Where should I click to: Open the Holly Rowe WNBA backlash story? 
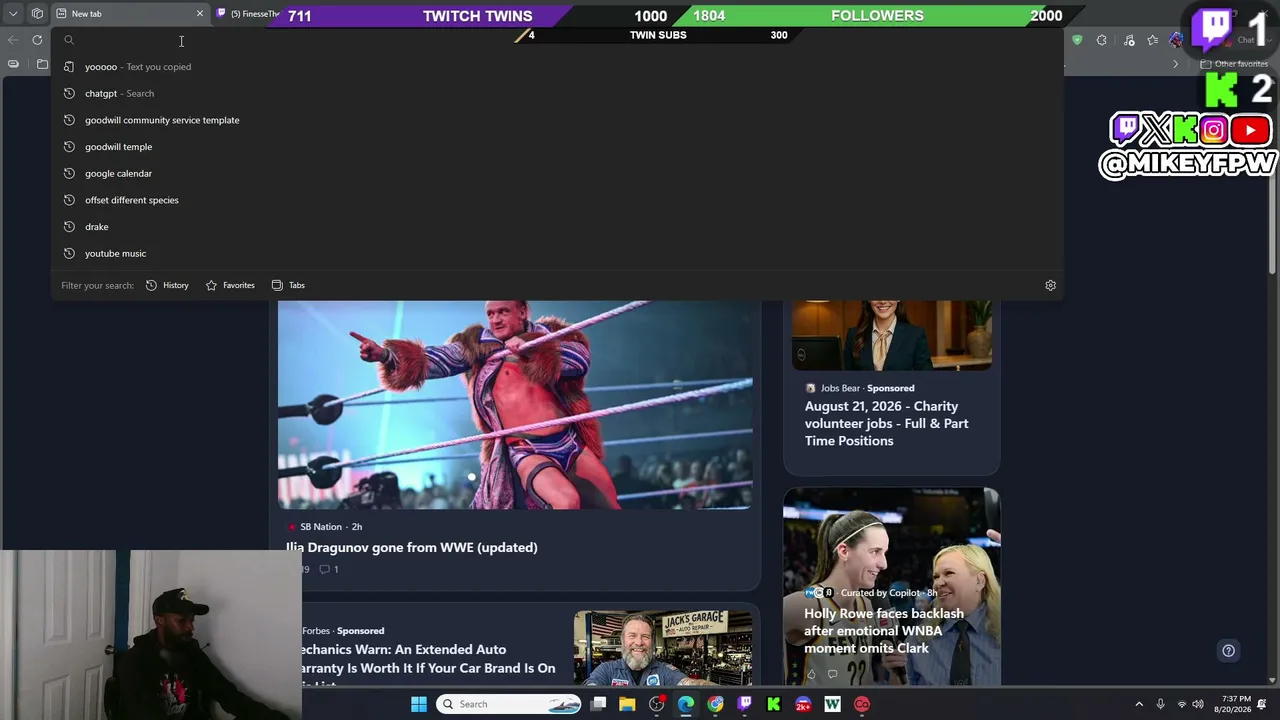pos(884,631)
